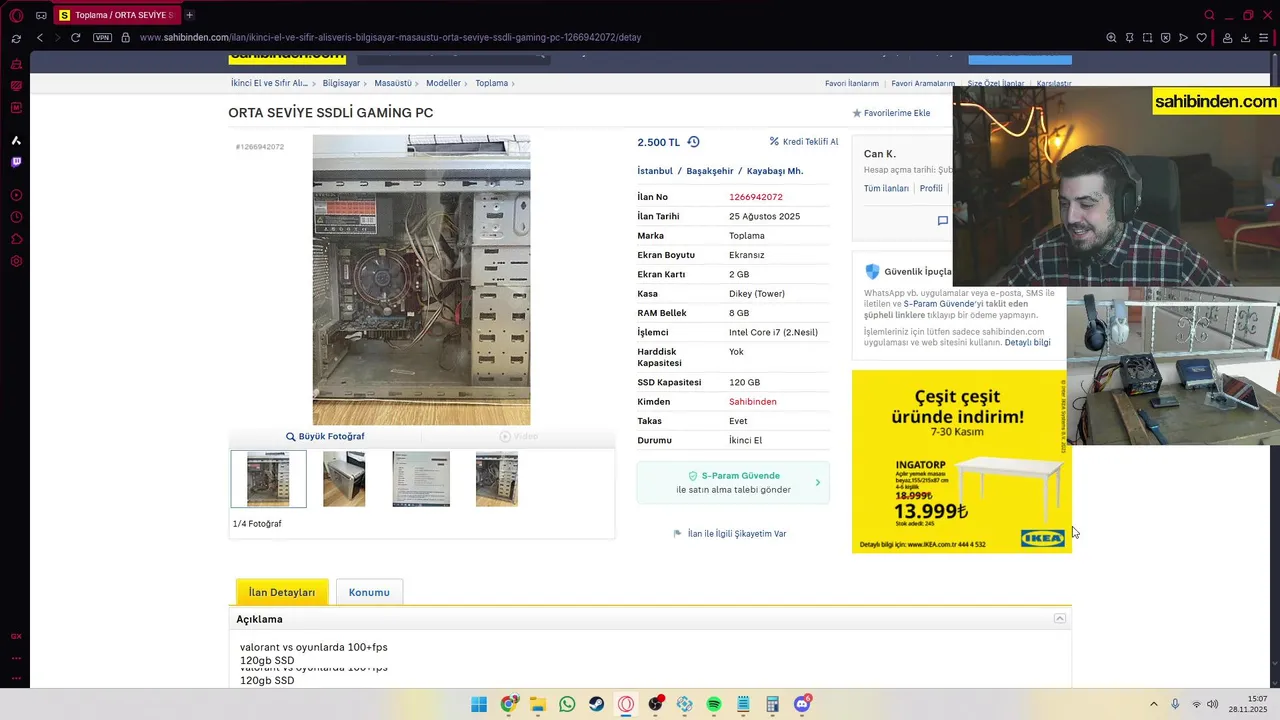View seller's Tüm ilanları
This screenshot has height=720, width=1280.
pos(886,188)
